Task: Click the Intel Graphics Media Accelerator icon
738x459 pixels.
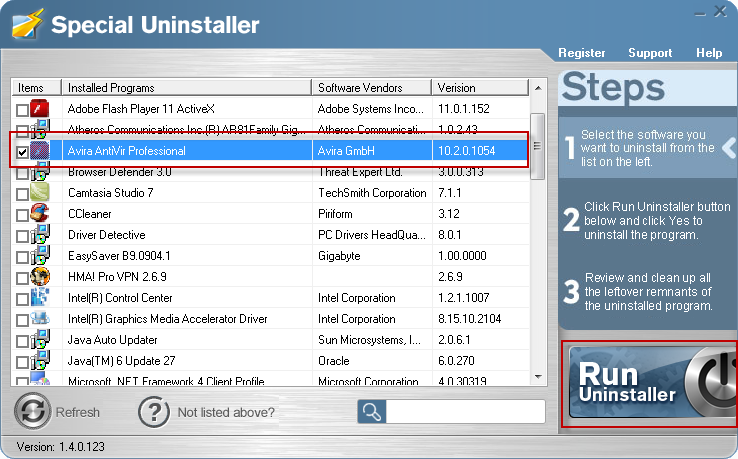Action: [x=40, y=318]
